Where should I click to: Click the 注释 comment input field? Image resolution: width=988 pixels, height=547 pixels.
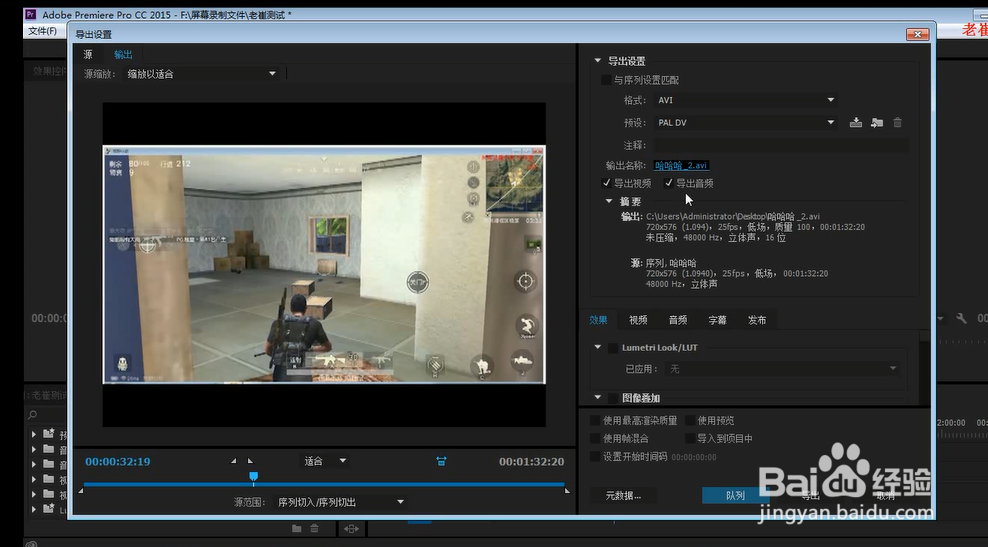click(781, 145)
